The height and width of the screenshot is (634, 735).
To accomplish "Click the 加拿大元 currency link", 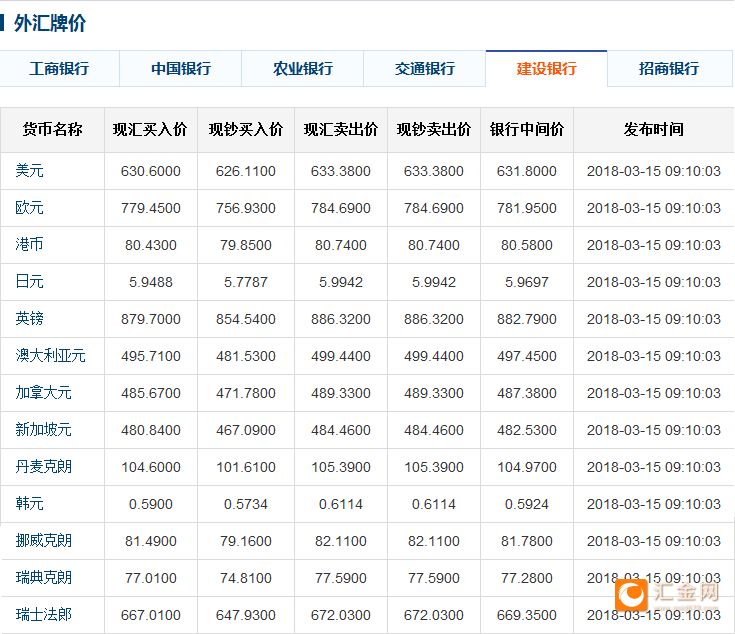I will point(44,393).
